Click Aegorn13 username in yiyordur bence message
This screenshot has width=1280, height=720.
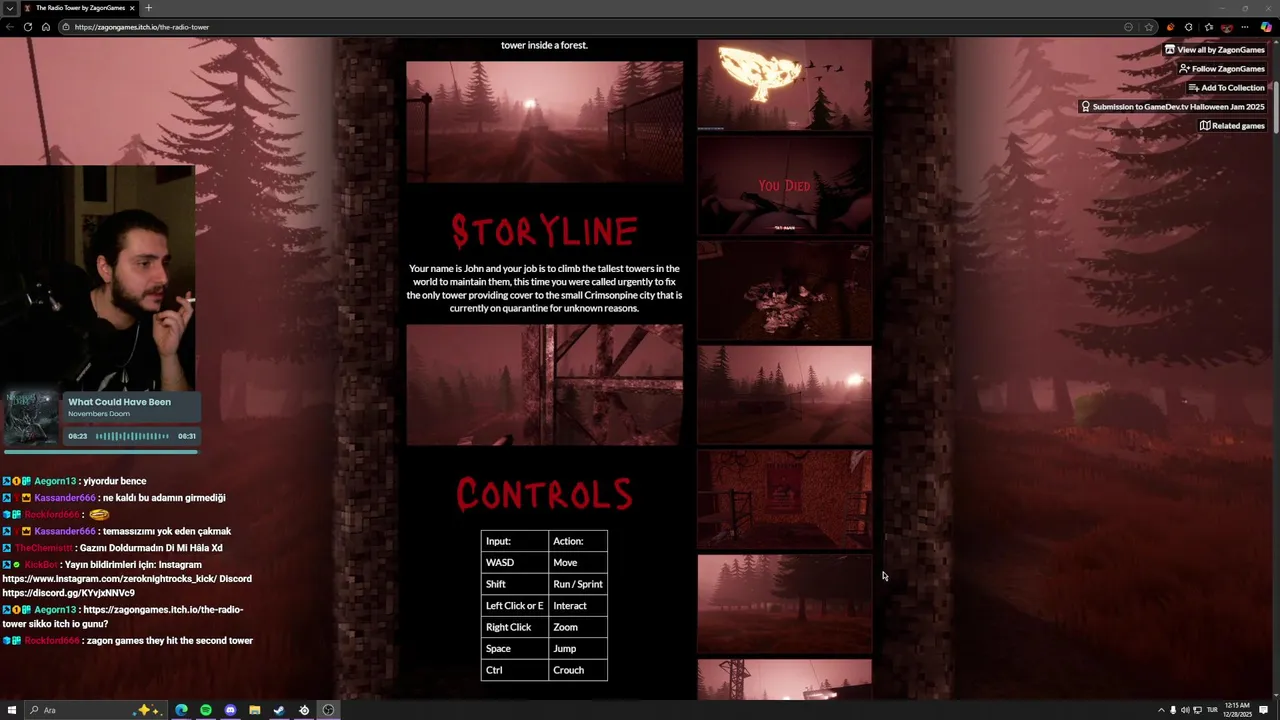55,481
